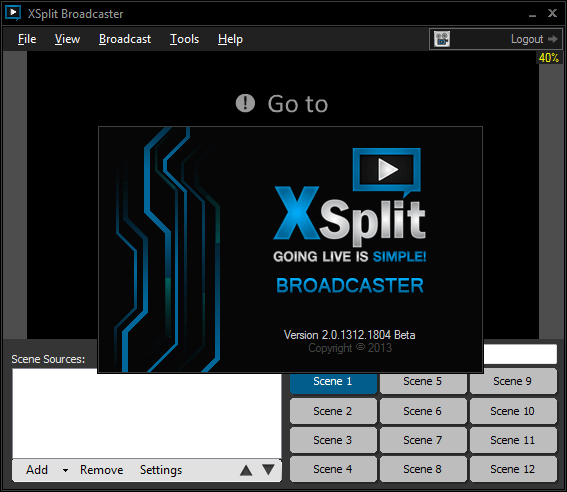
Task: Click the Add source button
Action: (37, 470)
